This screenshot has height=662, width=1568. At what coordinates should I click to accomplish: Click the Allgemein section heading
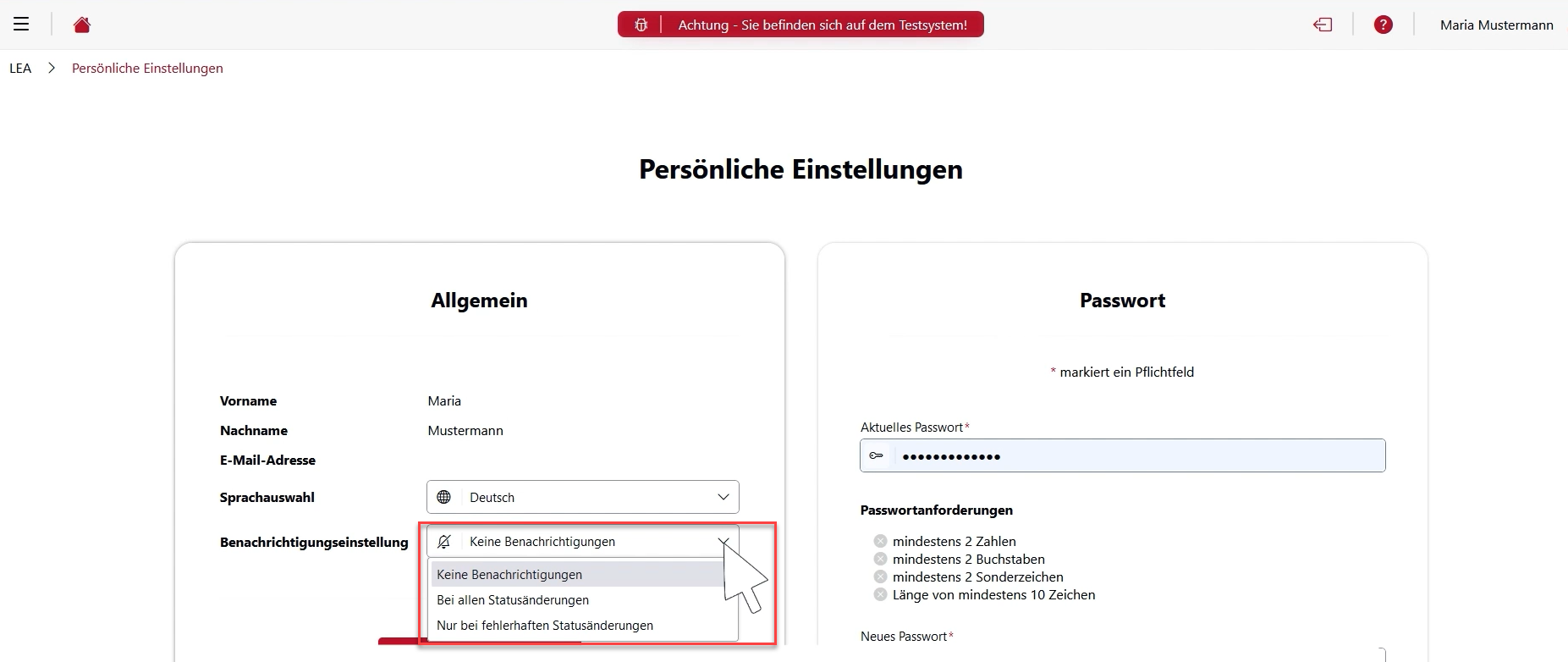pyautogui.click(x=479, y=301)
